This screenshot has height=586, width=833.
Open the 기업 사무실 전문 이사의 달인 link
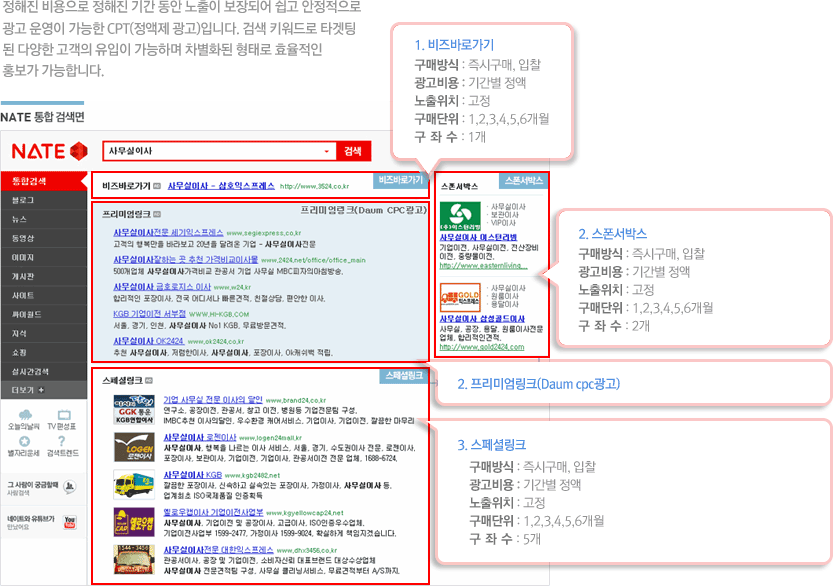coord(213,400)
